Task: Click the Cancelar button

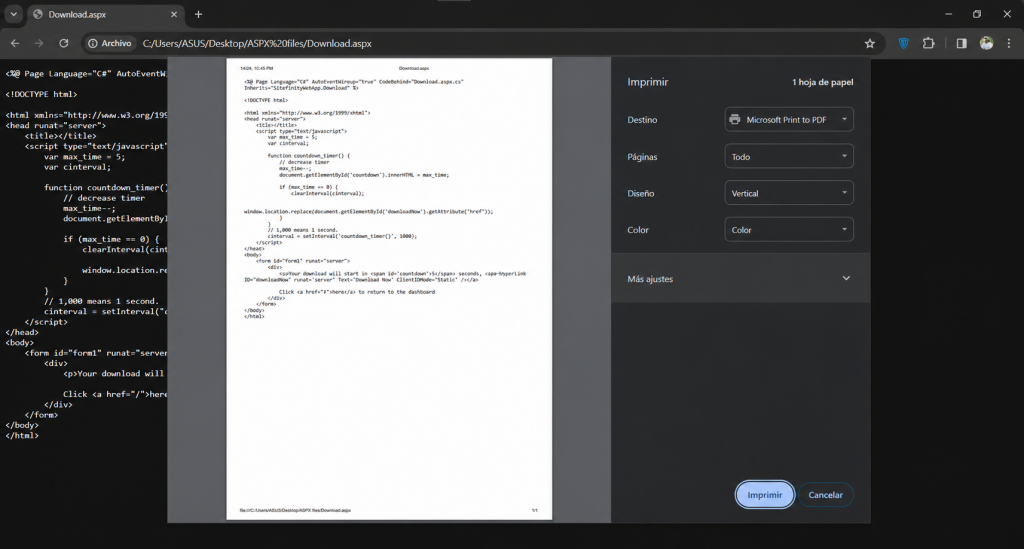Action: [825, 495]
